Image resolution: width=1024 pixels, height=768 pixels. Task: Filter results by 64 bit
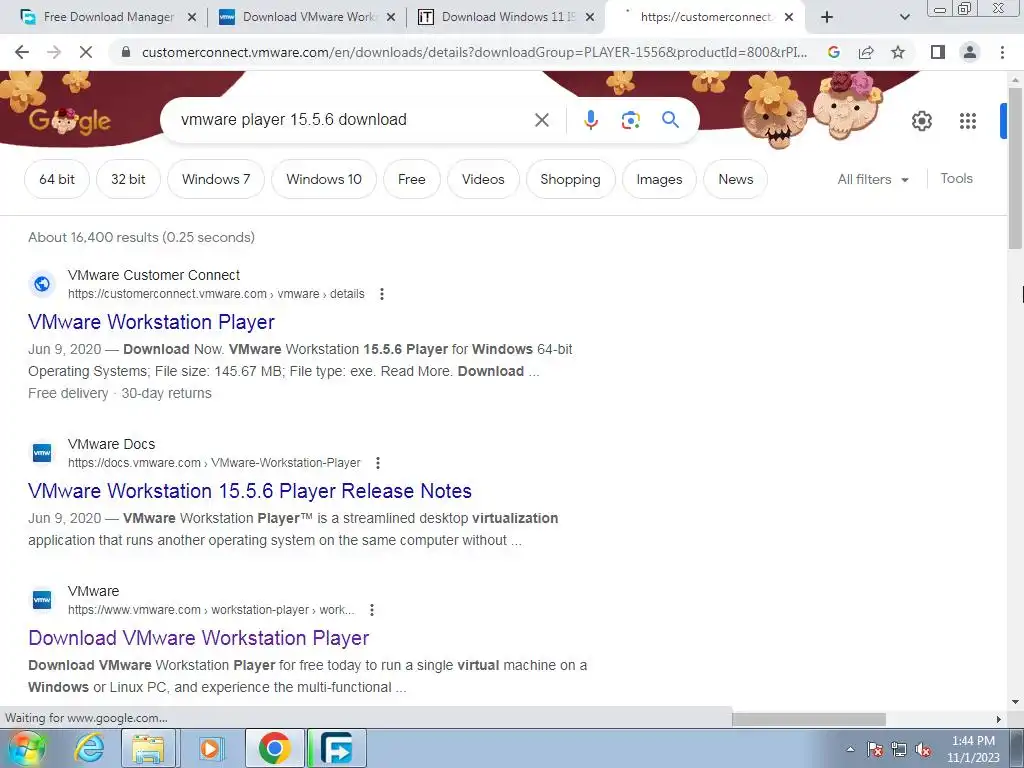click(x=57, y=179)
